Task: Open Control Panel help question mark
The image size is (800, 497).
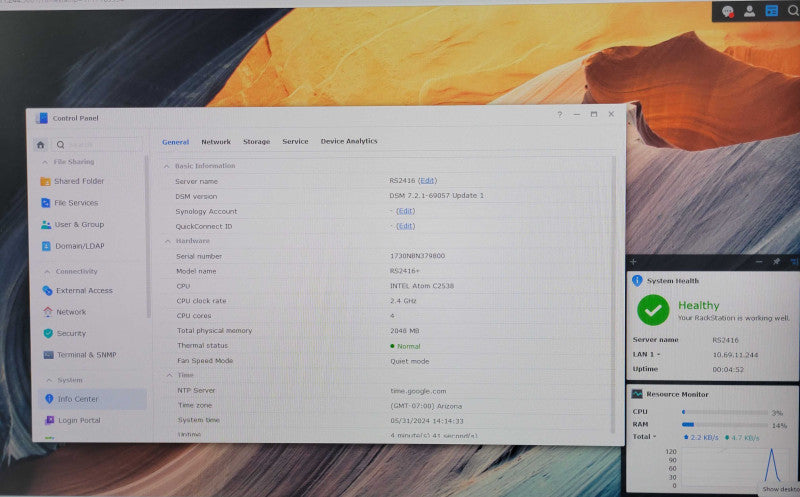Action: pos(560,114)
